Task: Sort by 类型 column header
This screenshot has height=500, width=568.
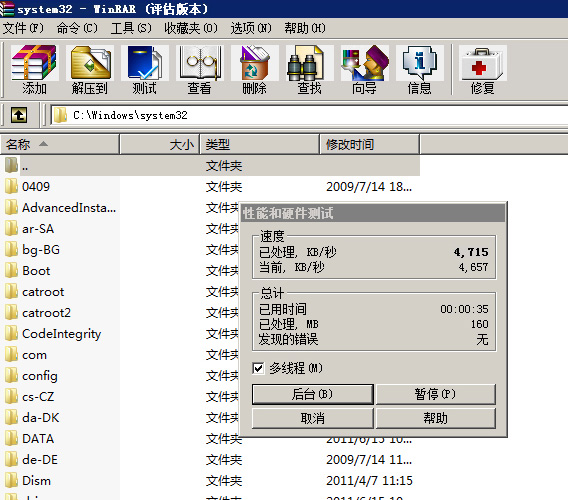Action: [260, 145]
